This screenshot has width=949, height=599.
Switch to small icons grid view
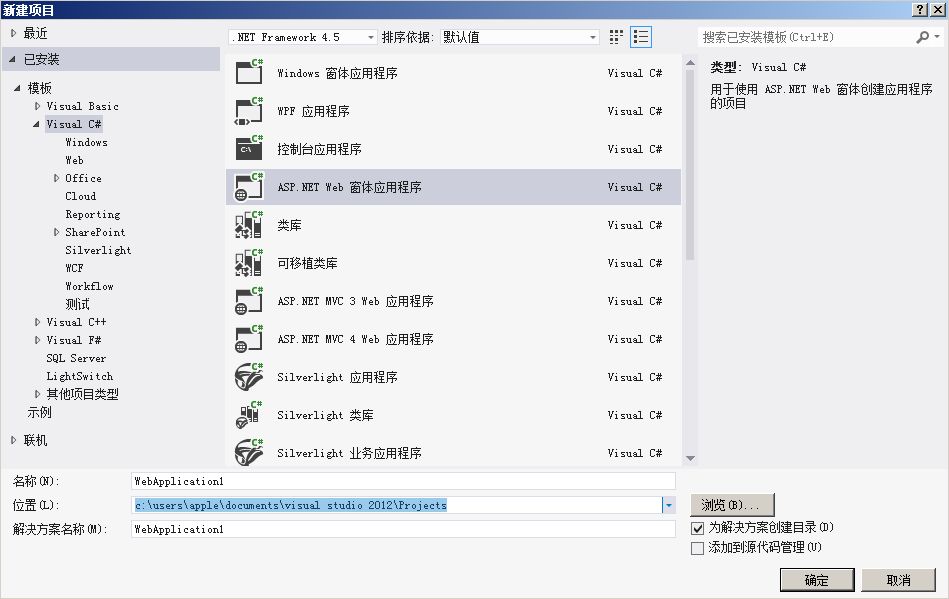tap(616, 37)
